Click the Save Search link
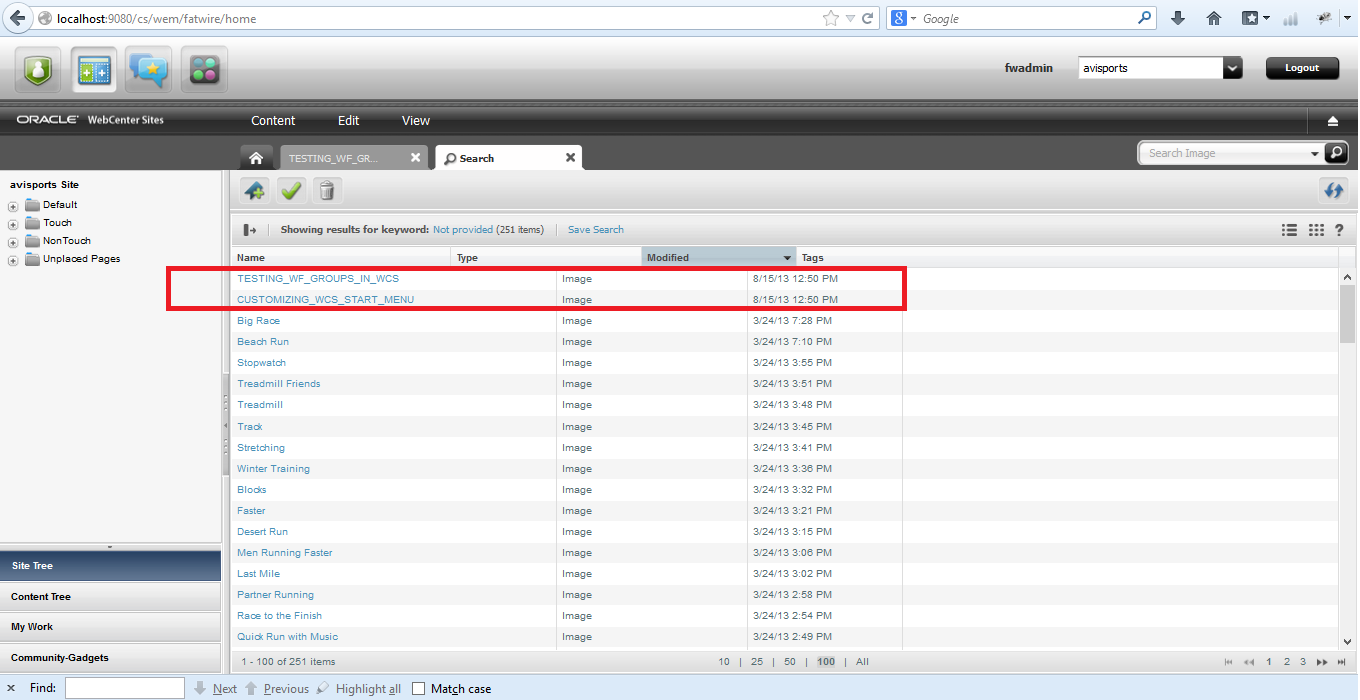 pos(595,229)
